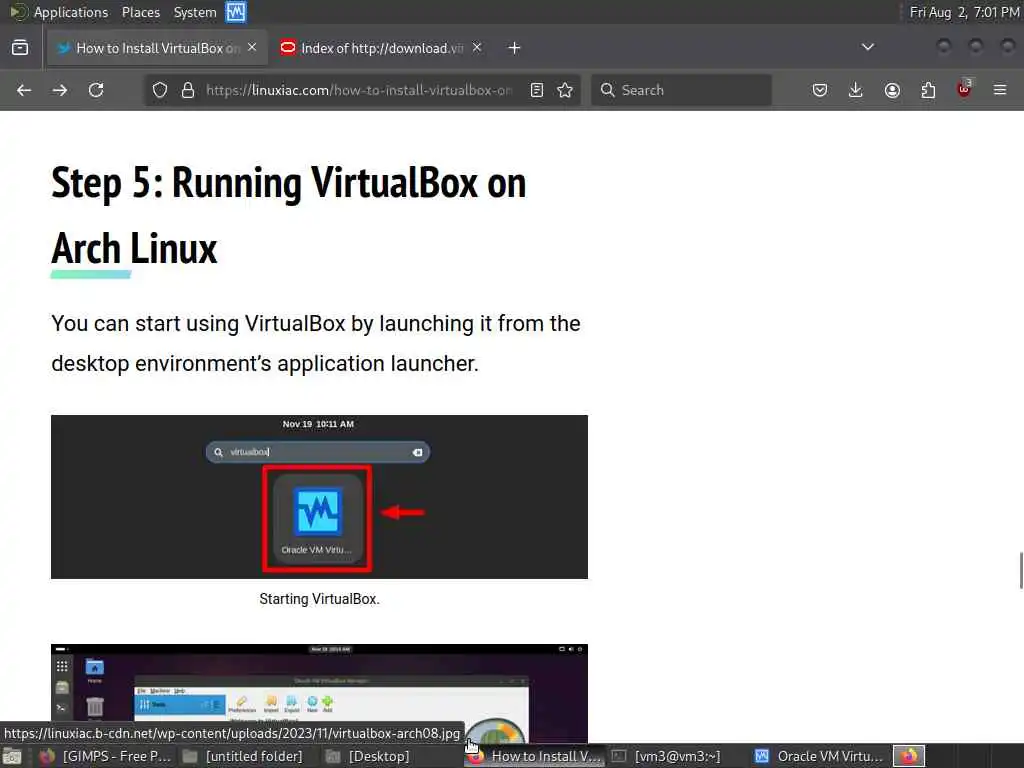This screenshot has width=1024, height=768.
Task: Expand the list all tabs chevron
Action: 868,47
